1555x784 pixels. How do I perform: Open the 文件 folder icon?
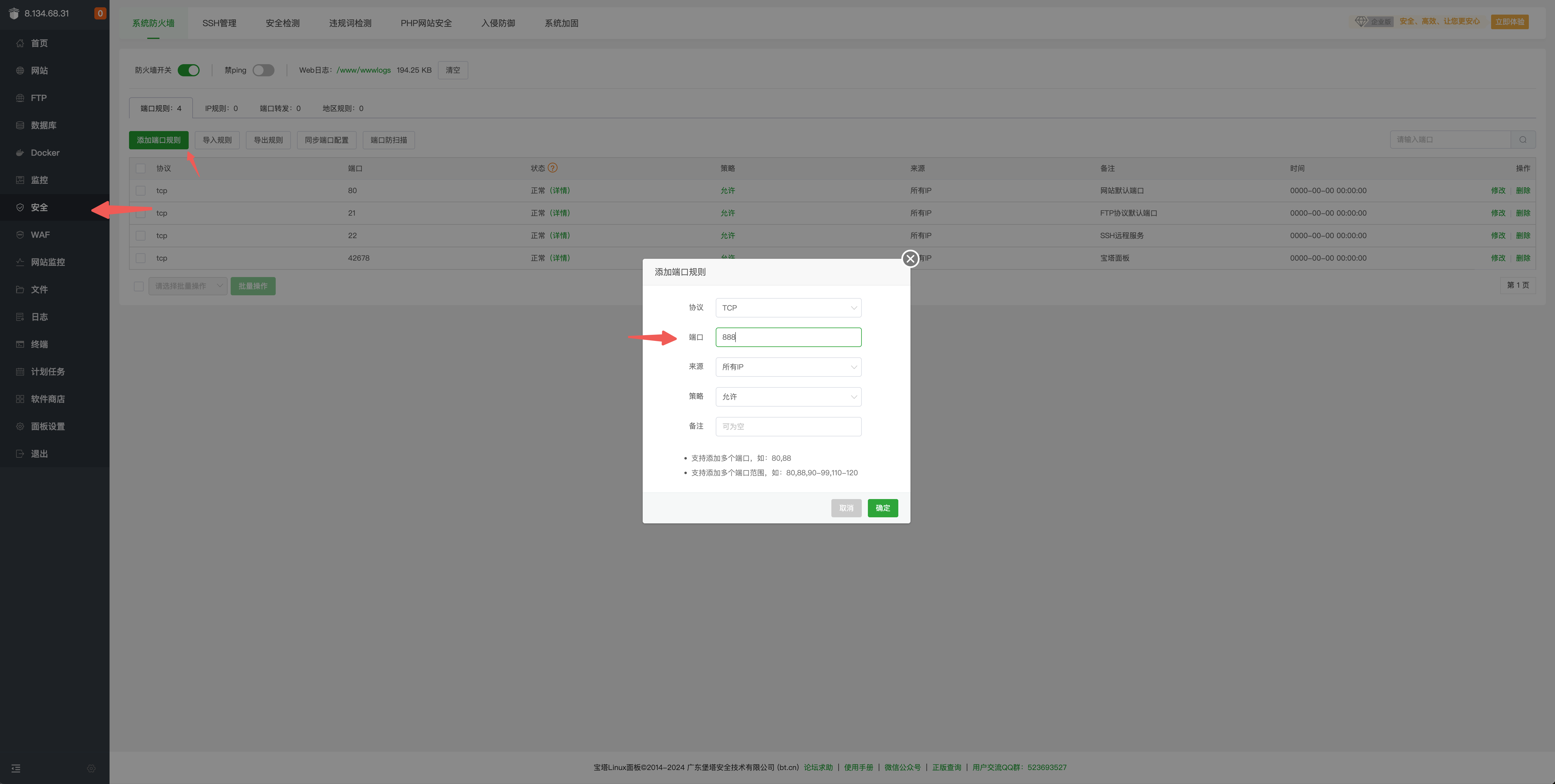pos(20,290)
